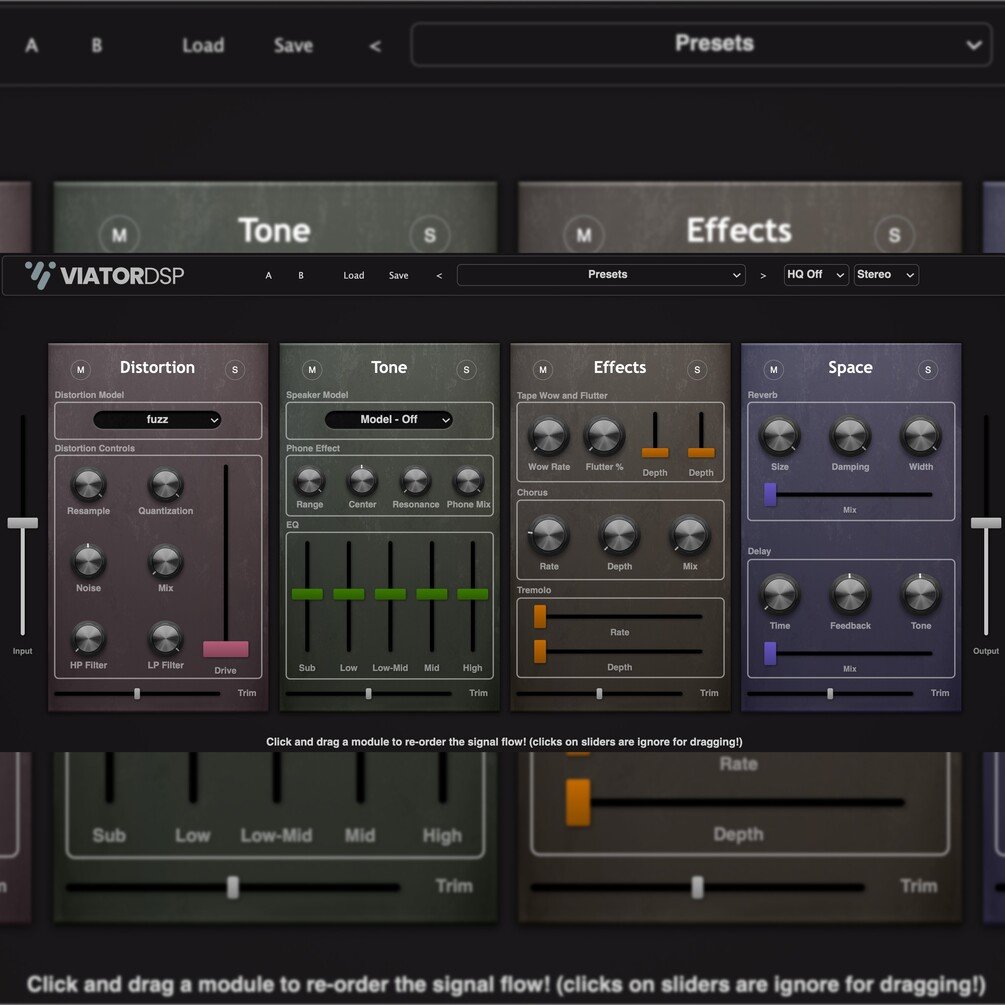The height and width of the screenshot is (1005, 1005).
Task: Click the Distortion Trim slider handle
Action: [137, 694]
